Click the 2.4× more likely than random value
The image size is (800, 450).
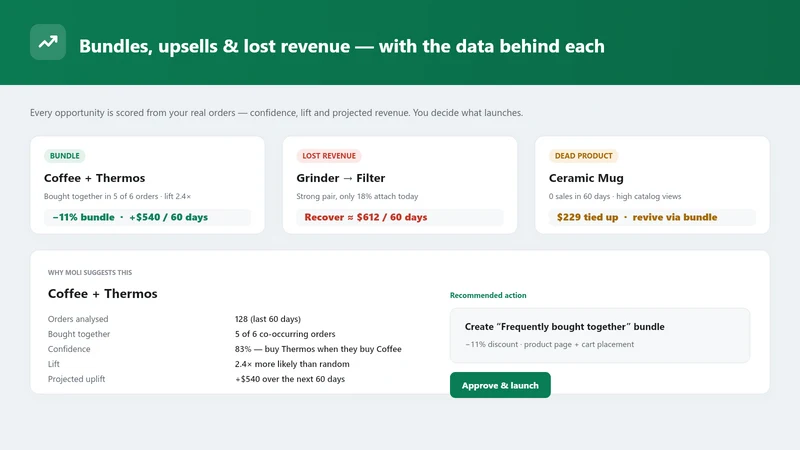[x=292, y=364]
